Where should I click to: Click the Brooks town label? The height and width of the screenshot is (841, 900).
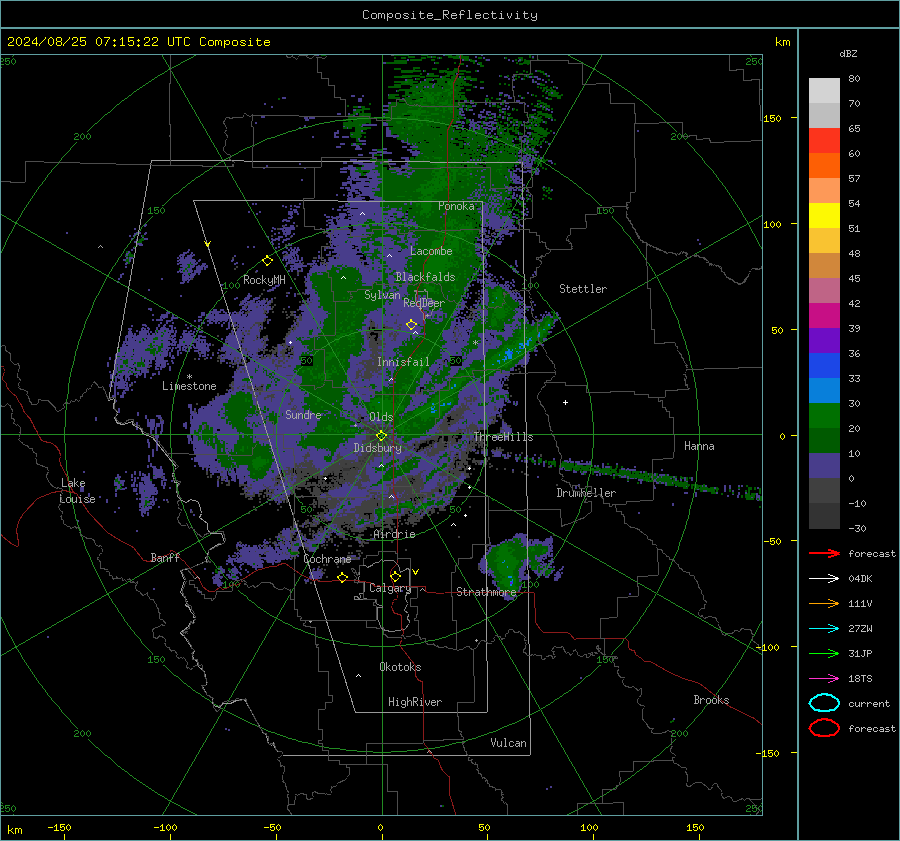pos(711,700)
